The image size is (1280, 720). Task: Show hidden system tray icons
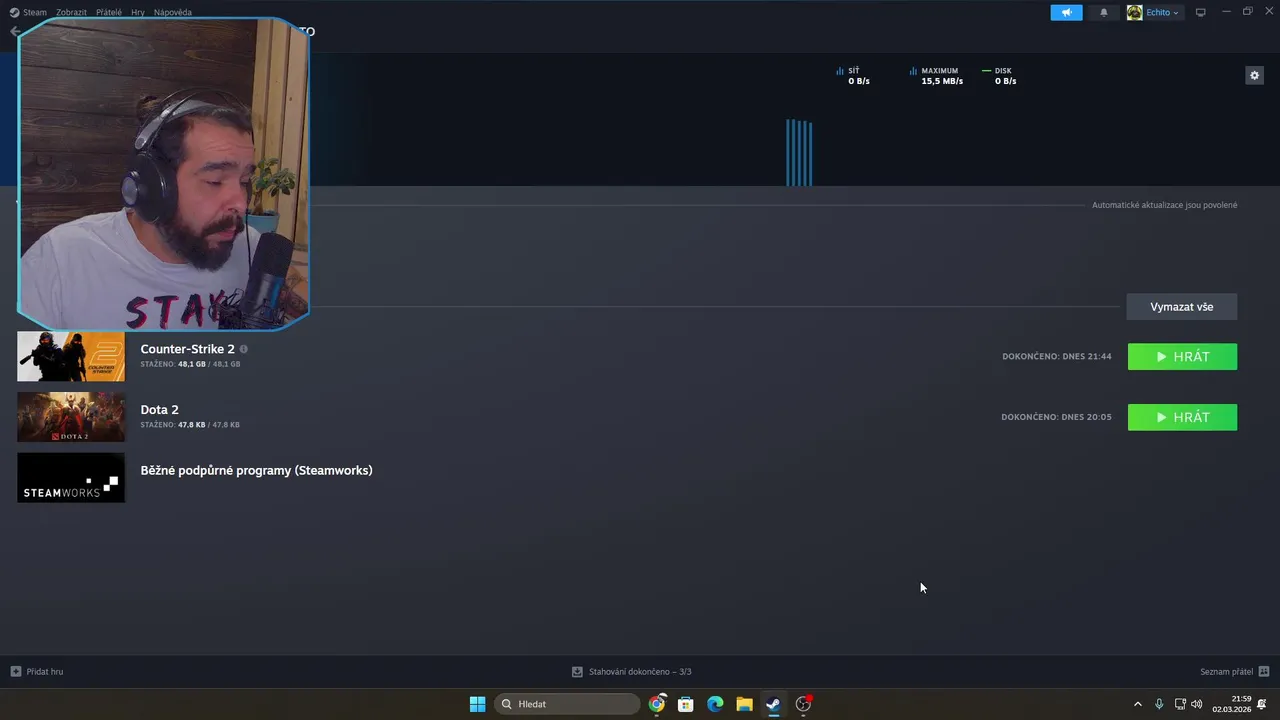point(1137,704)
